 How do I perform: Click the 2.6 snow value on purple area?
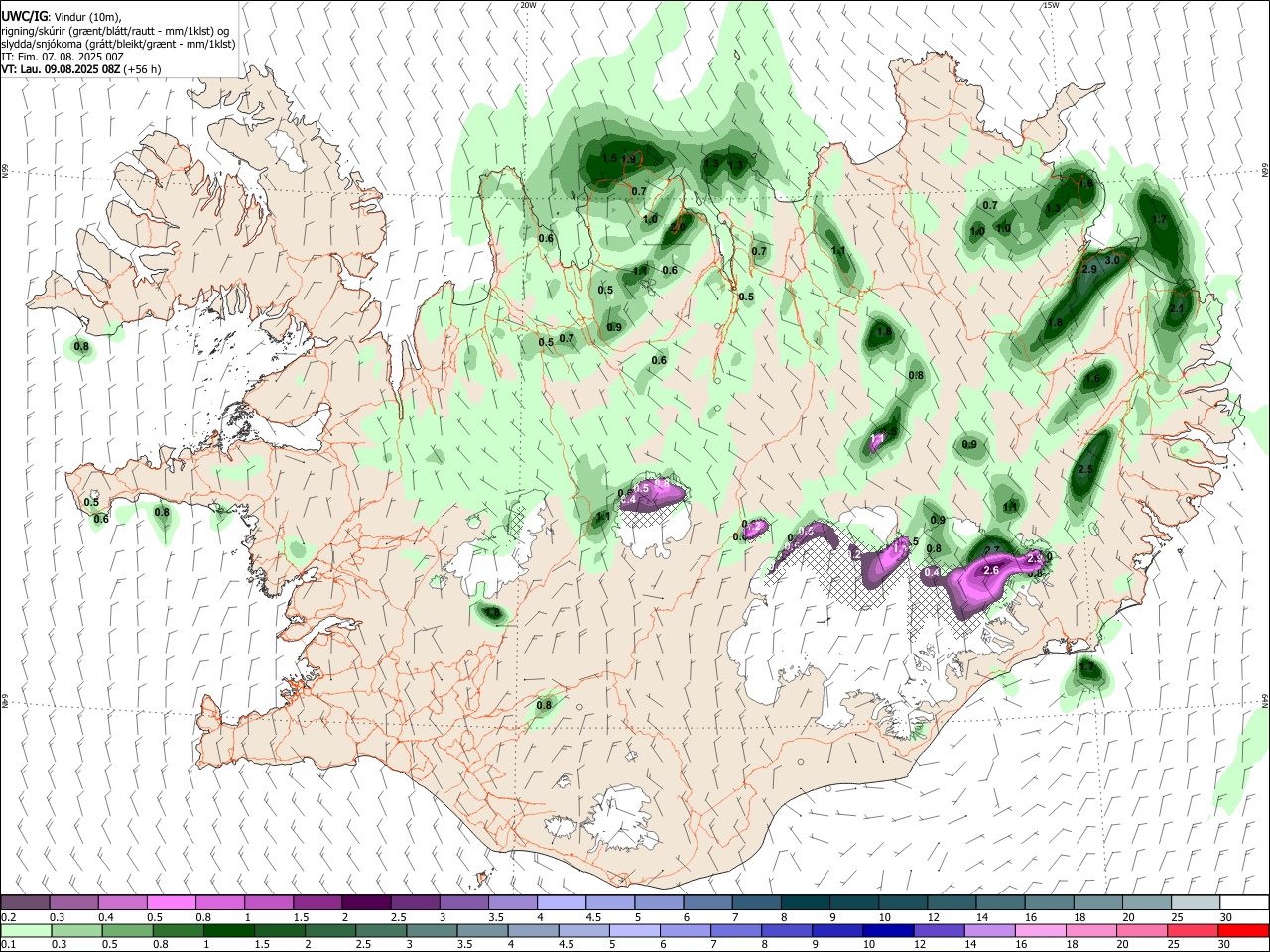click(990, 571)
